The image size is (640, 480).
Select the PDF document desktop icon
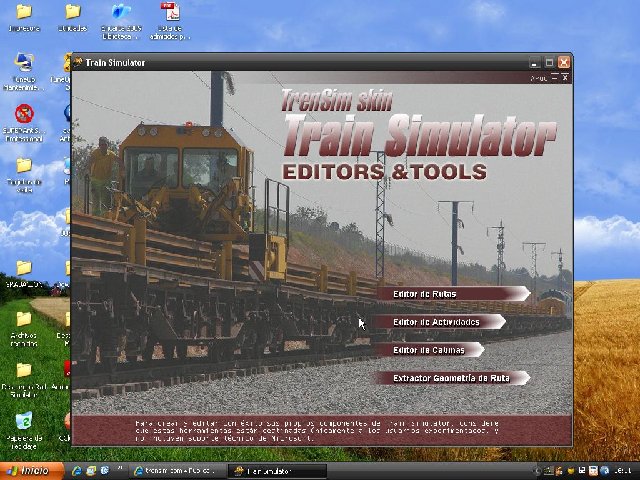(x=171, y=13)
